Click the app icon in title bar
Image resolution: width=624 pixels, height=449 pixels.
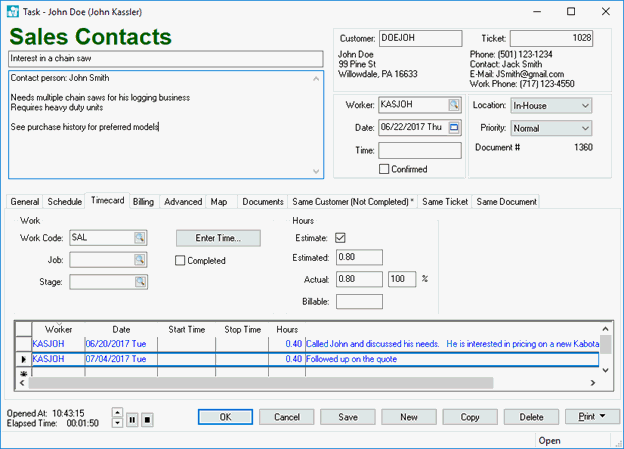[x=12, y=12]
